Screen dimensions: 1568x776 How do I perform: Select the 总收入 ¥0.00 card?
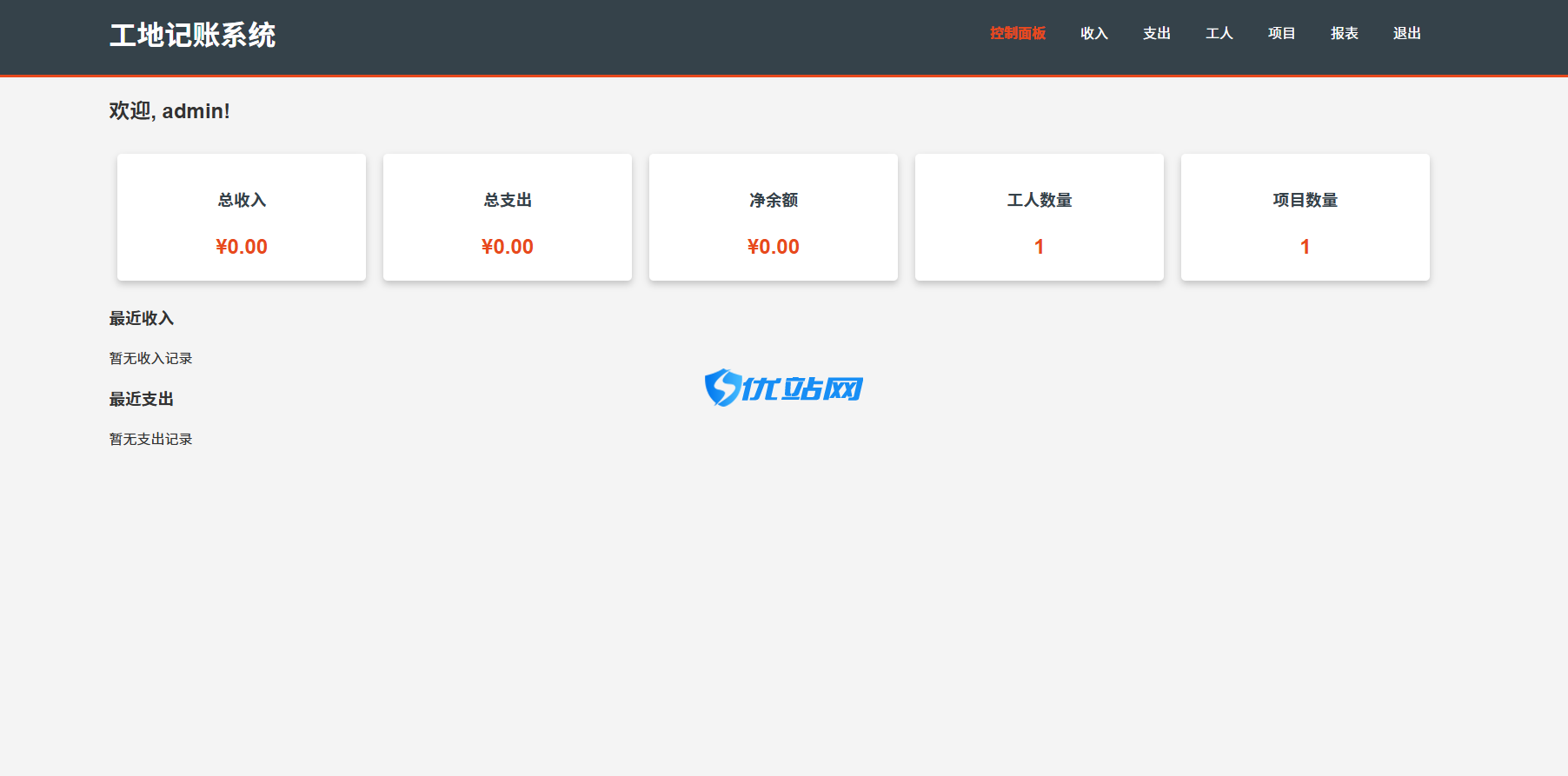click(242, 217)
